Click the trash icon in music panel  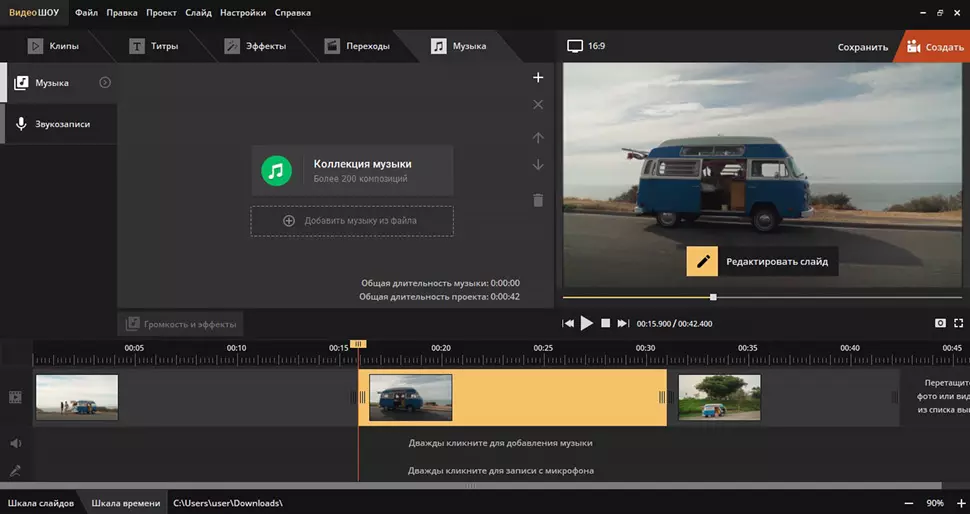coord(538,200)
